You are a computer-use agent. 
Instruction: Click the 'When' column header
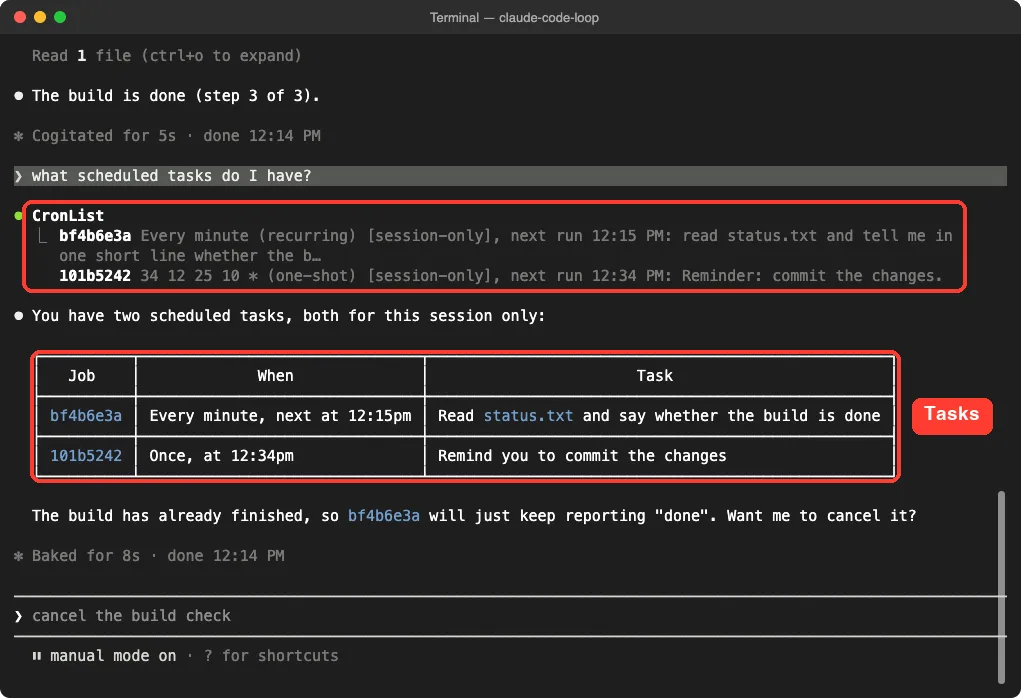click(275, 376)
